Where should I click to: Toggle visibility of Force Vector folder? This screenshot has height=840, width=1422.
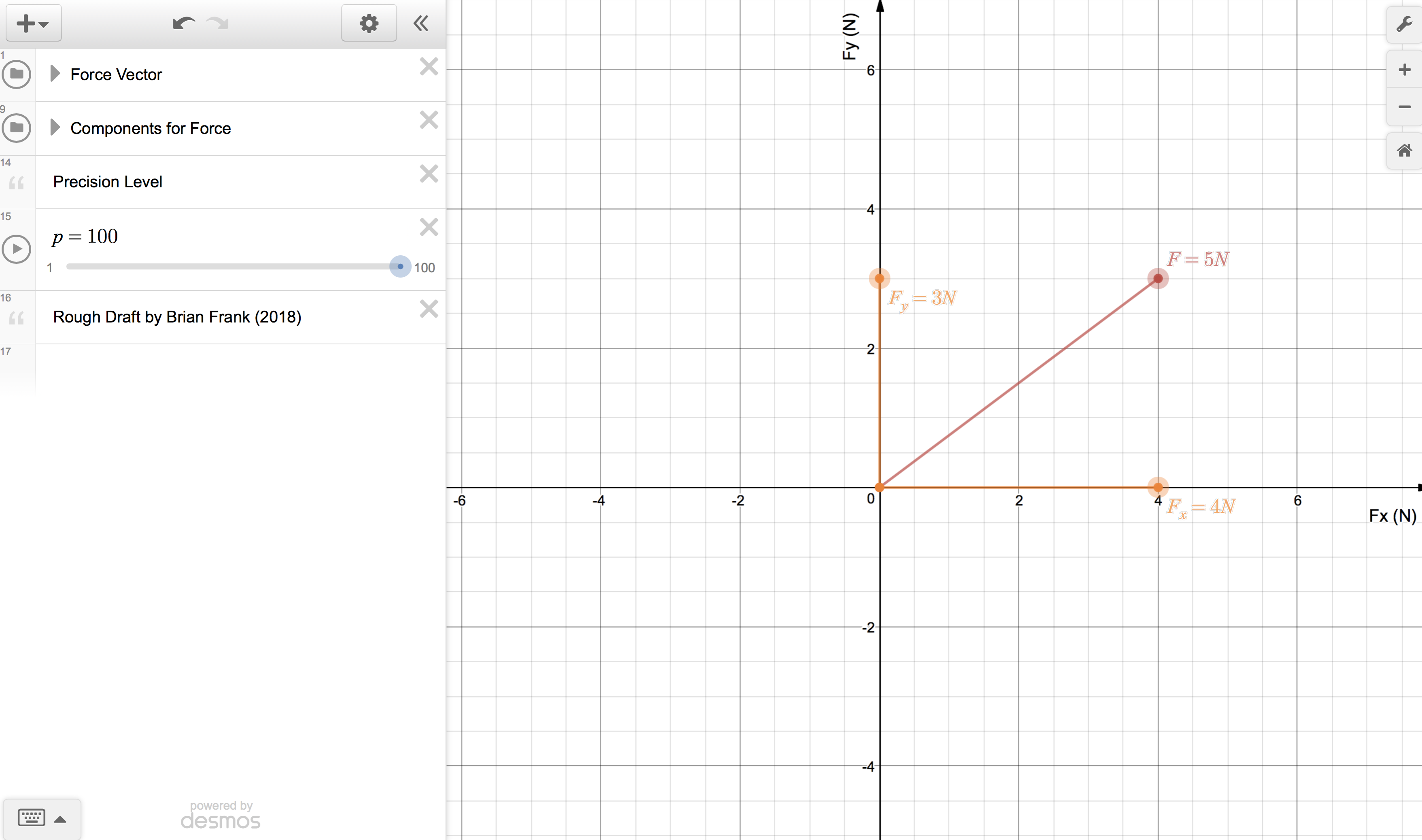point(17,74)
